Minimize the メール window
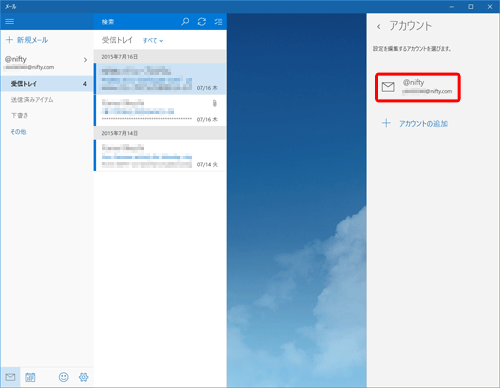The width and height of the screenshot is (500, 388). (452, 6)
